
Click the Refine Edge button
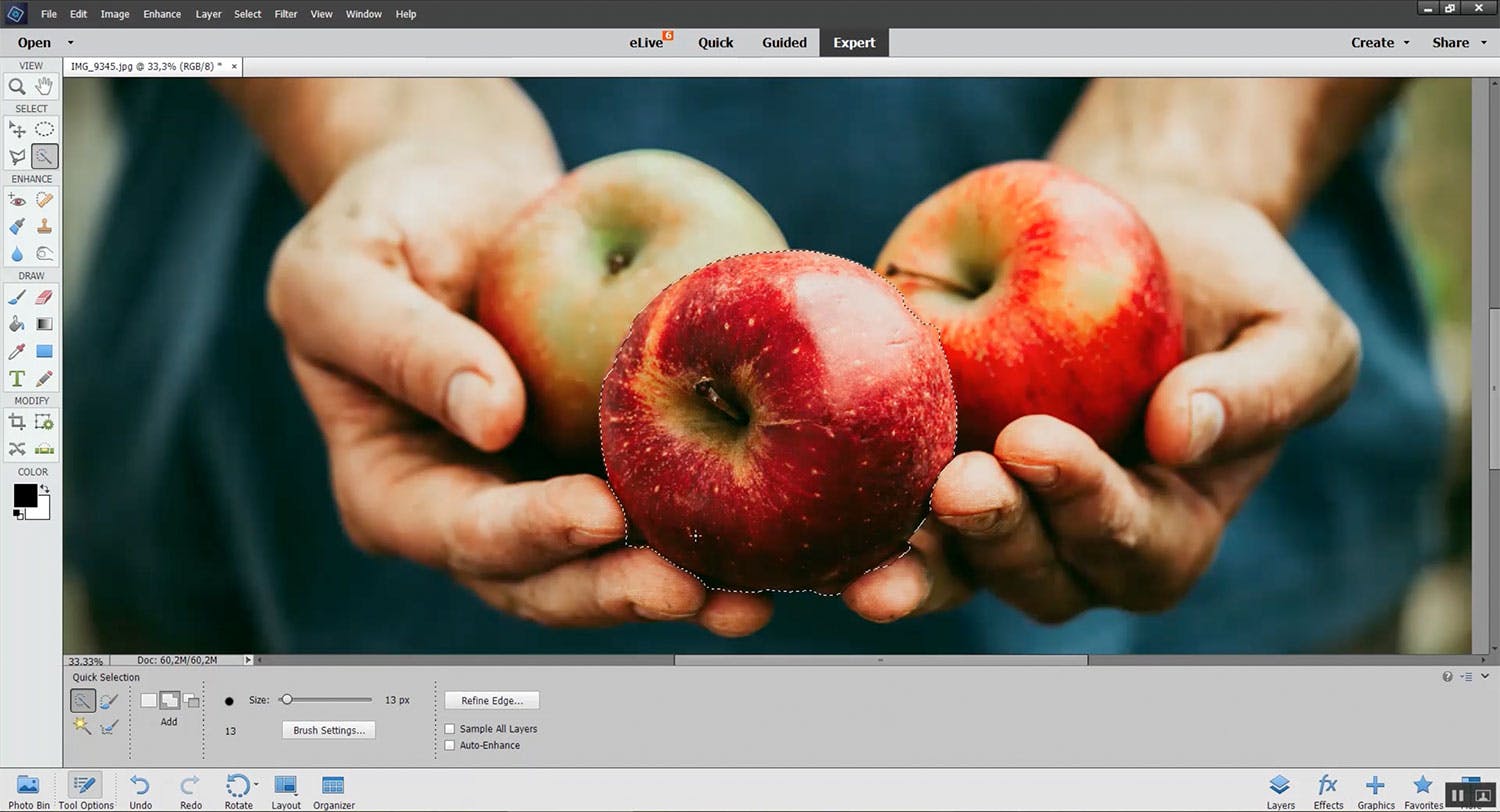point(492,700)
